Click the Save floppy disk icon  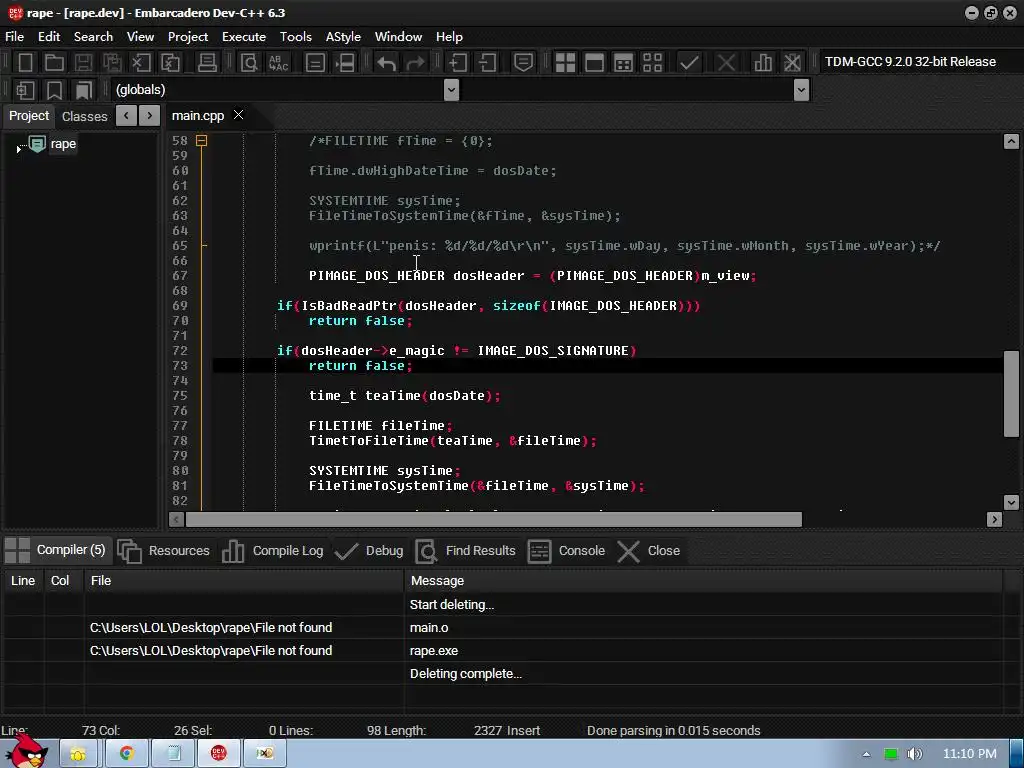coord(83,63)
